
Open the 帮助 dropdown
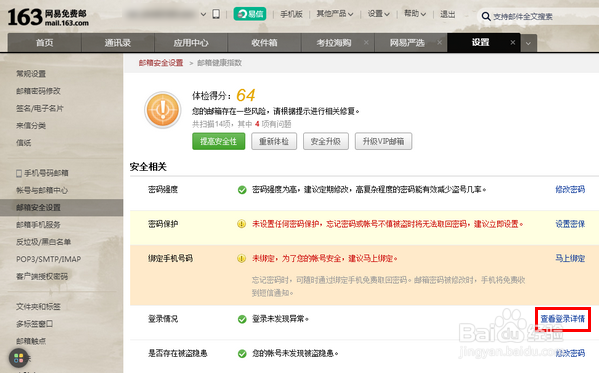pos(415,14)
